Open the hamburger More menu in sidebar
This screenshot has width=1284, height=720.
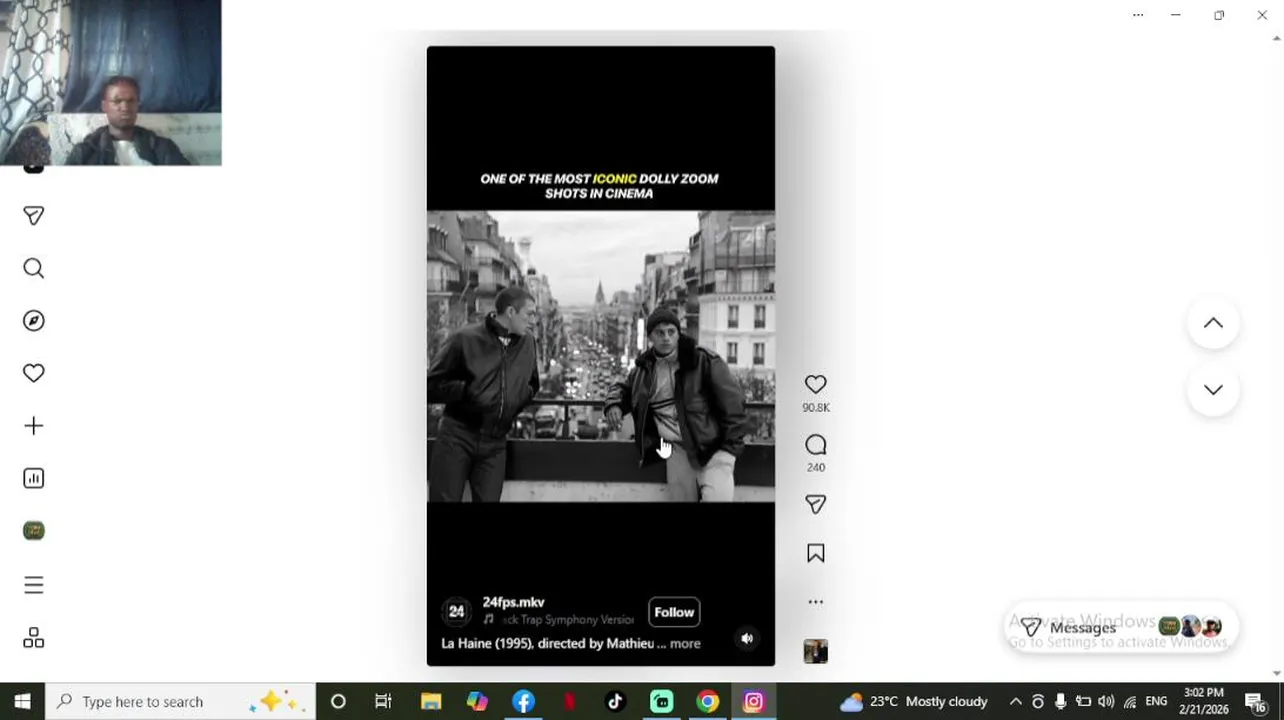[33, 585]
